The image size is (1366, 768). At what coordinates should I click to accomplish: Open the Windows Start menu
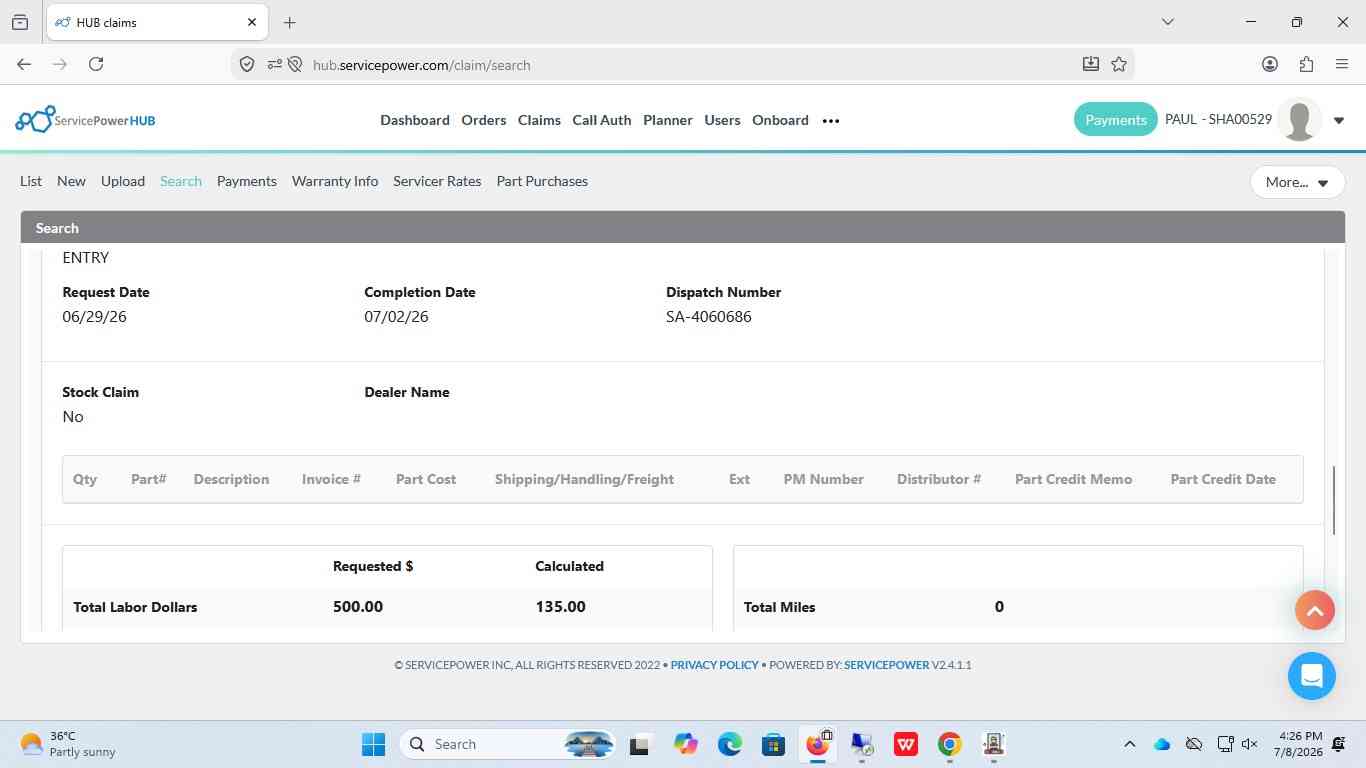coord(373,744)
